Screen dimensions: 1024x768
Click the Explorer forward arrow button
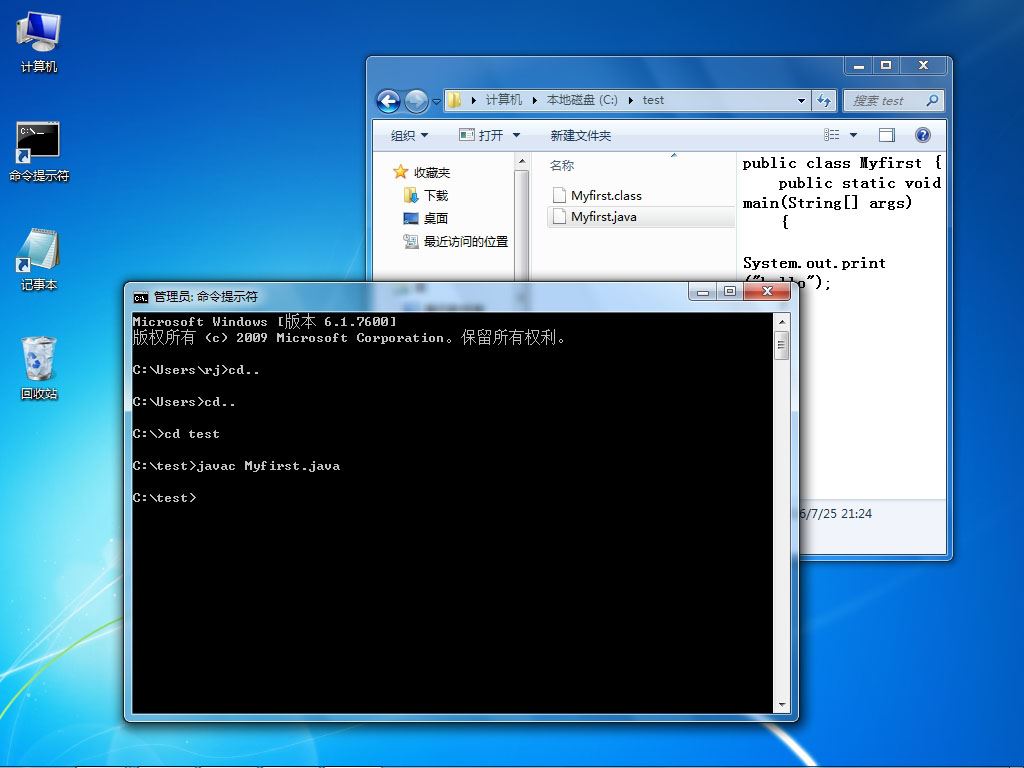click(416, 101)
